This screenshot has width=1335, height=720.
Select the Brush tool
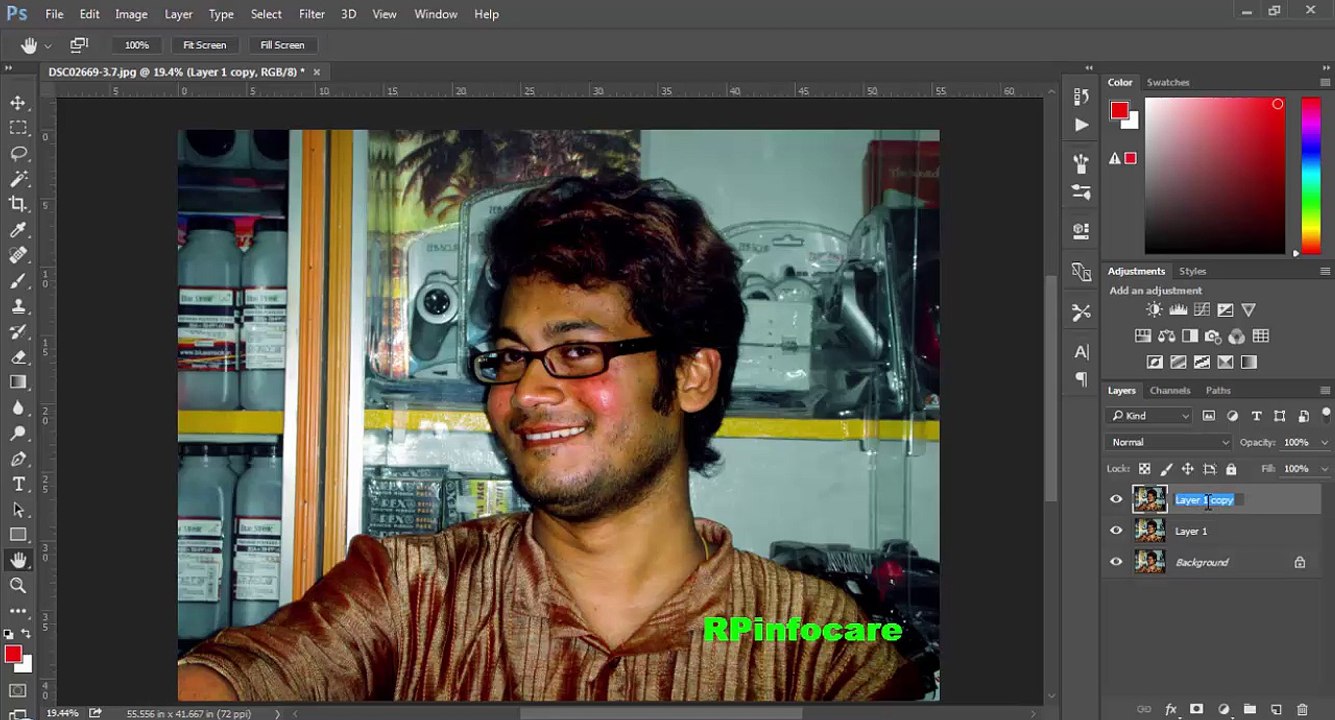(x=18, y=281)
